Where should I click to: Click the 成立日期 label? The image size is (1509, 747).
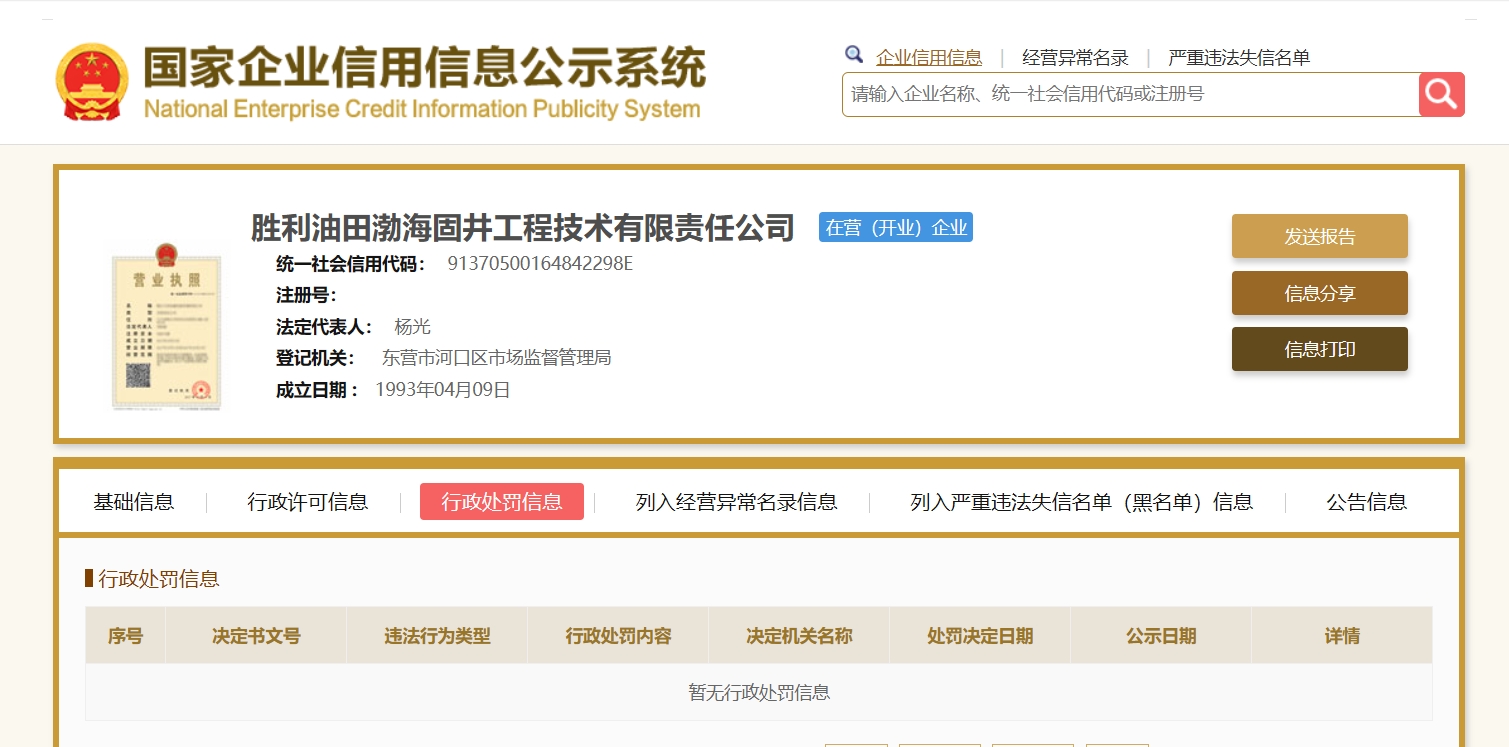(x=317, y=390)
